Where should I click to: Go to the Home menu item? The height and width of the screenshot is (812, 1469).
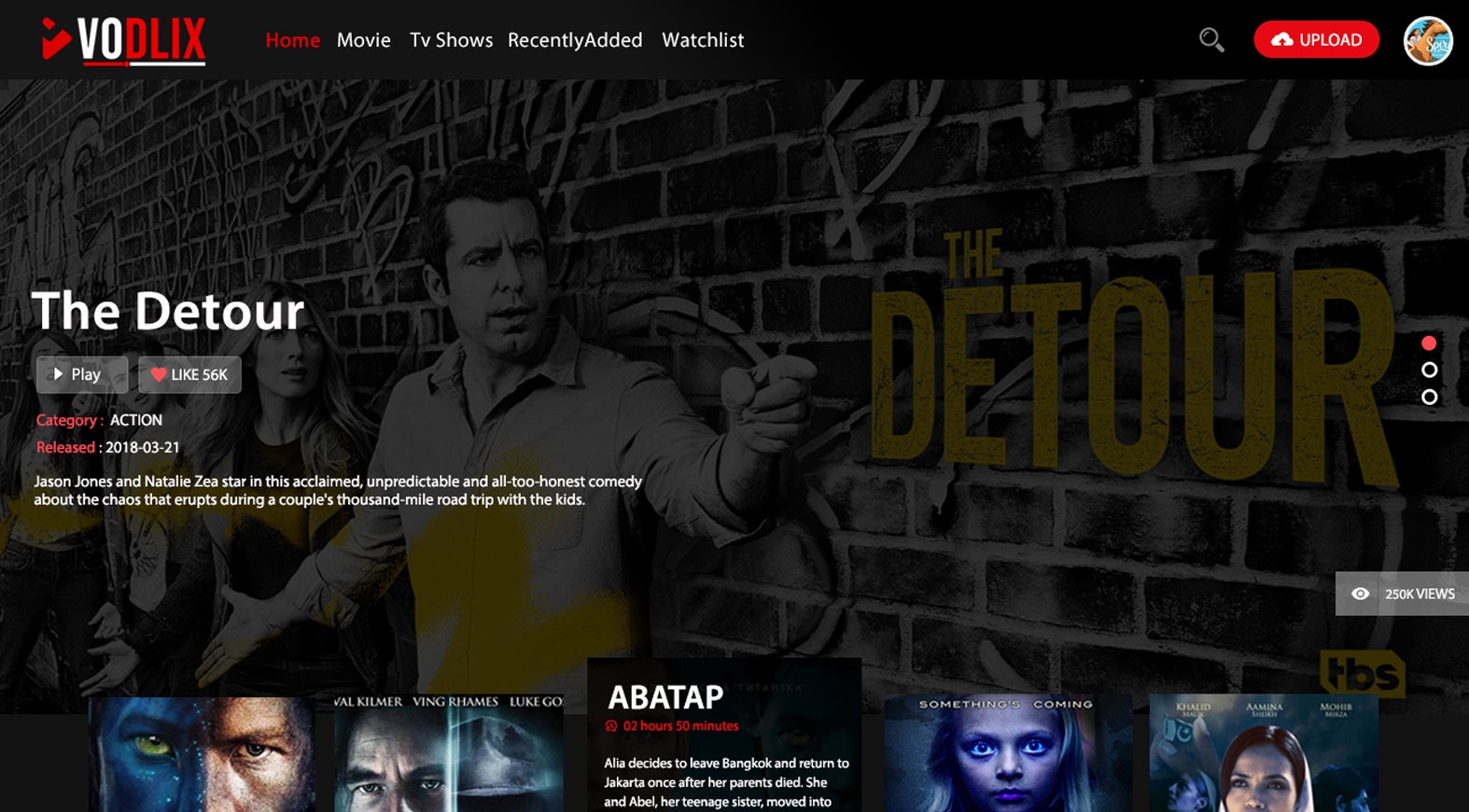coord(293,40)
